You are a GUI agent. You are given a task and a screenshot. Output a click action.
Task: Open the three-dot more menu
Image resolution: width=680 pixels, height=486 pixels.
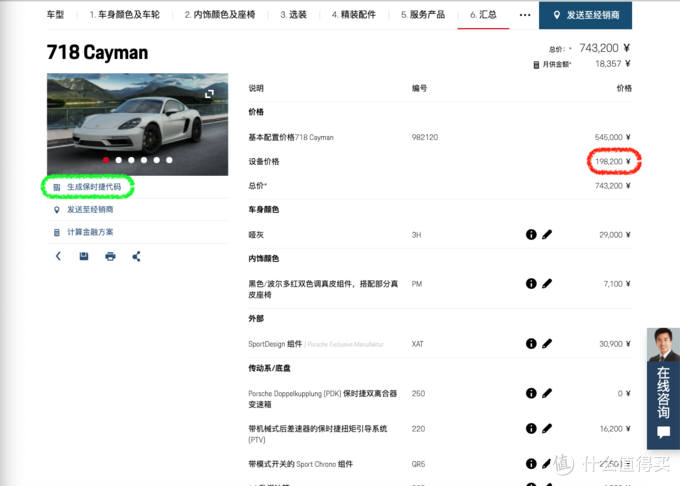point(525,15)
